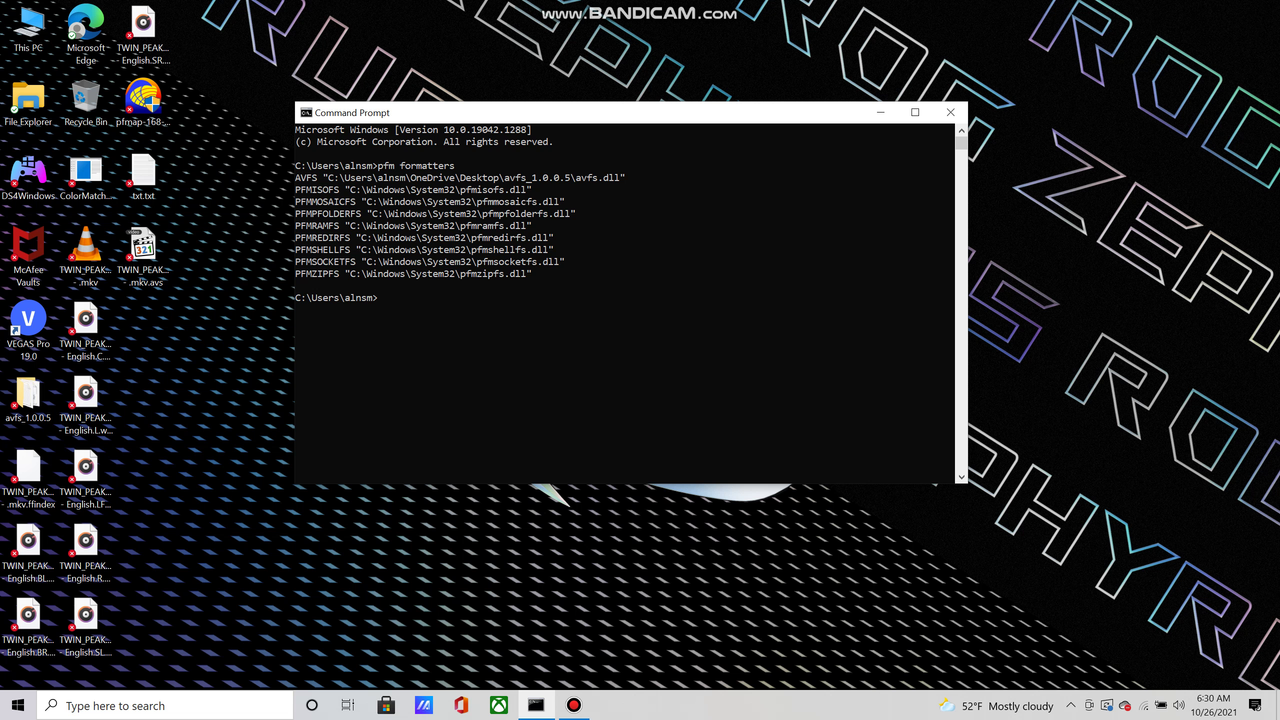
Task: Show hidden system tray icons
Action: click(1071, 706)
